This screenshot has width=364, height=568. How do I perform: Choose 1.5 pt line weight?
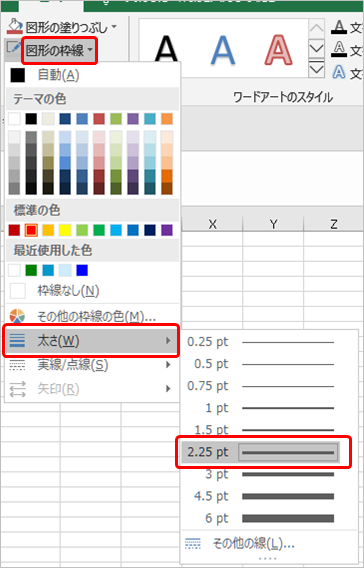[x=261, y=430]
